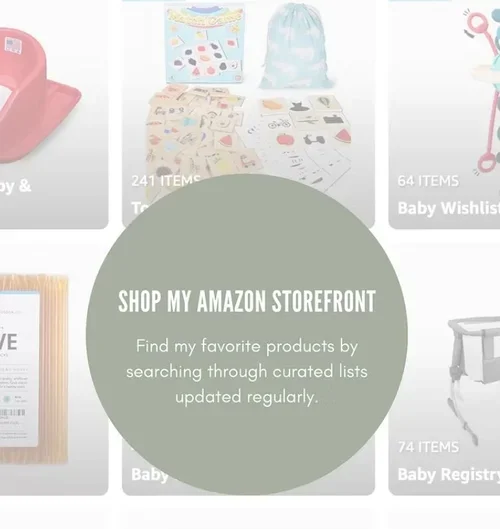Open the honey sticks product card
Viewport: 500px width, 529px height.
pyautogui.click(x=51, y=369)
